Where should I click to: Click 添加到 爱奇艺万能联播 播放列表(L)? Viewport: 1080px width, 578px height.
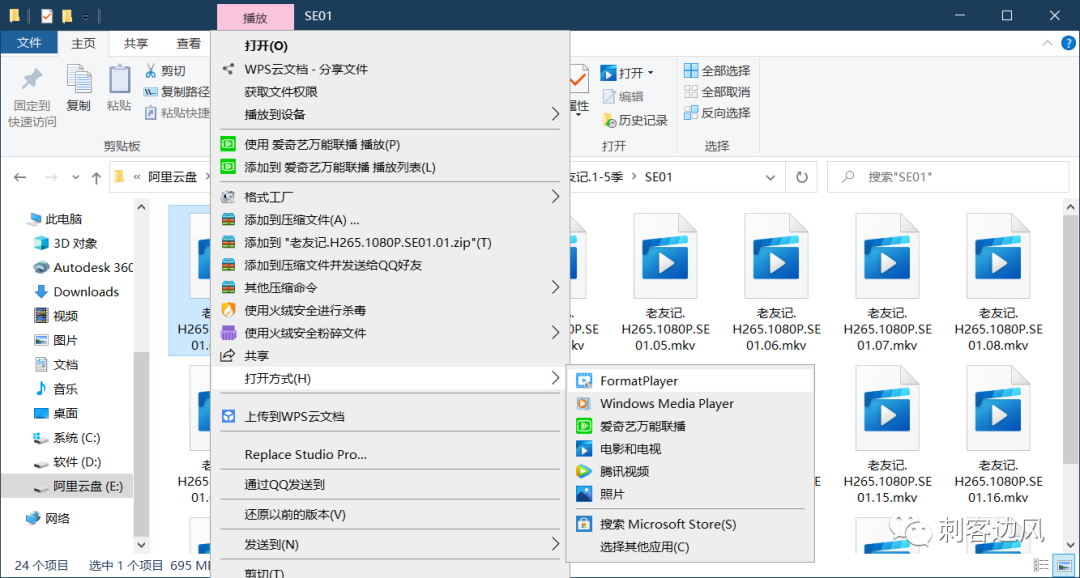pyautogui.click(x=390, y=167)
